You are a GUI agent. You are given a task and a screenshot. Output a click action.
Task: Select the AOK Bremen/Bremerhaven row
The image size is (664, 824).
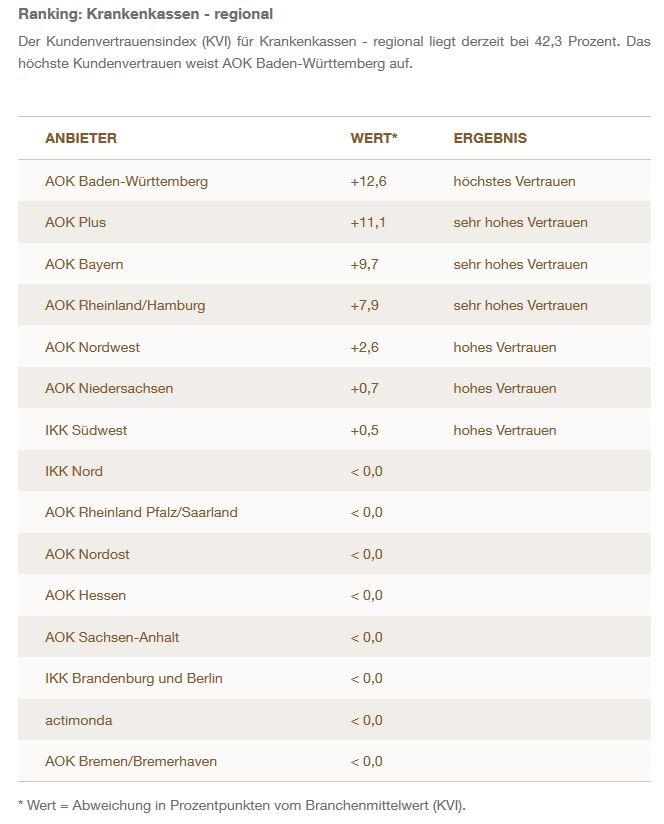[x=131, y=761]
